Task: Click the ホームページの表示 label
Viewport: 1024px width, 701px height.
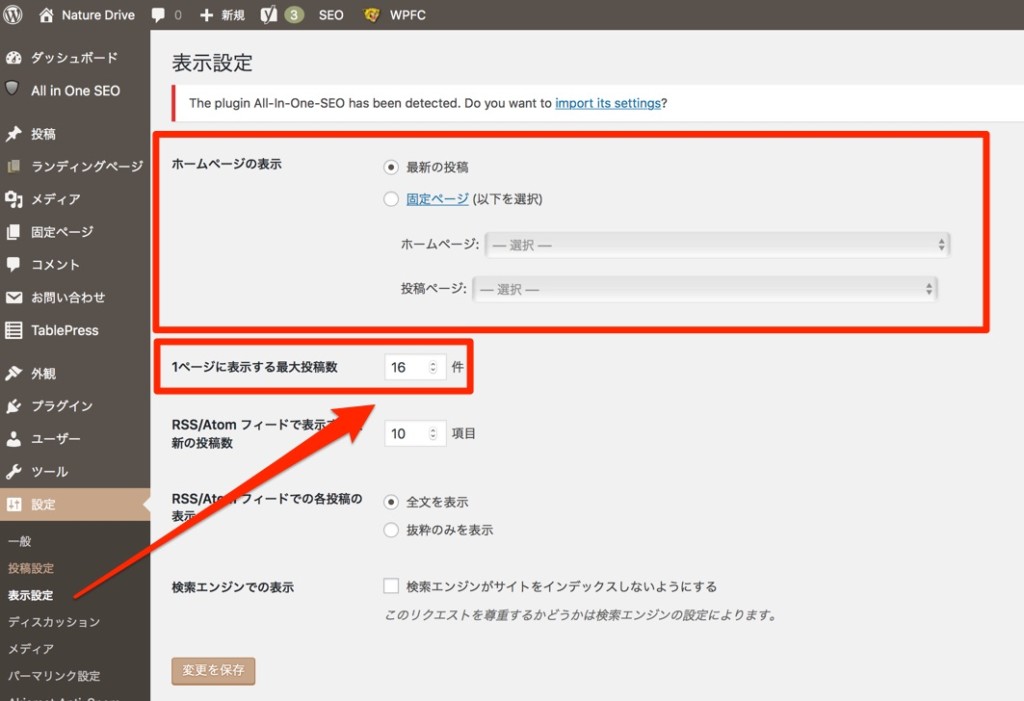Action: 227,164
